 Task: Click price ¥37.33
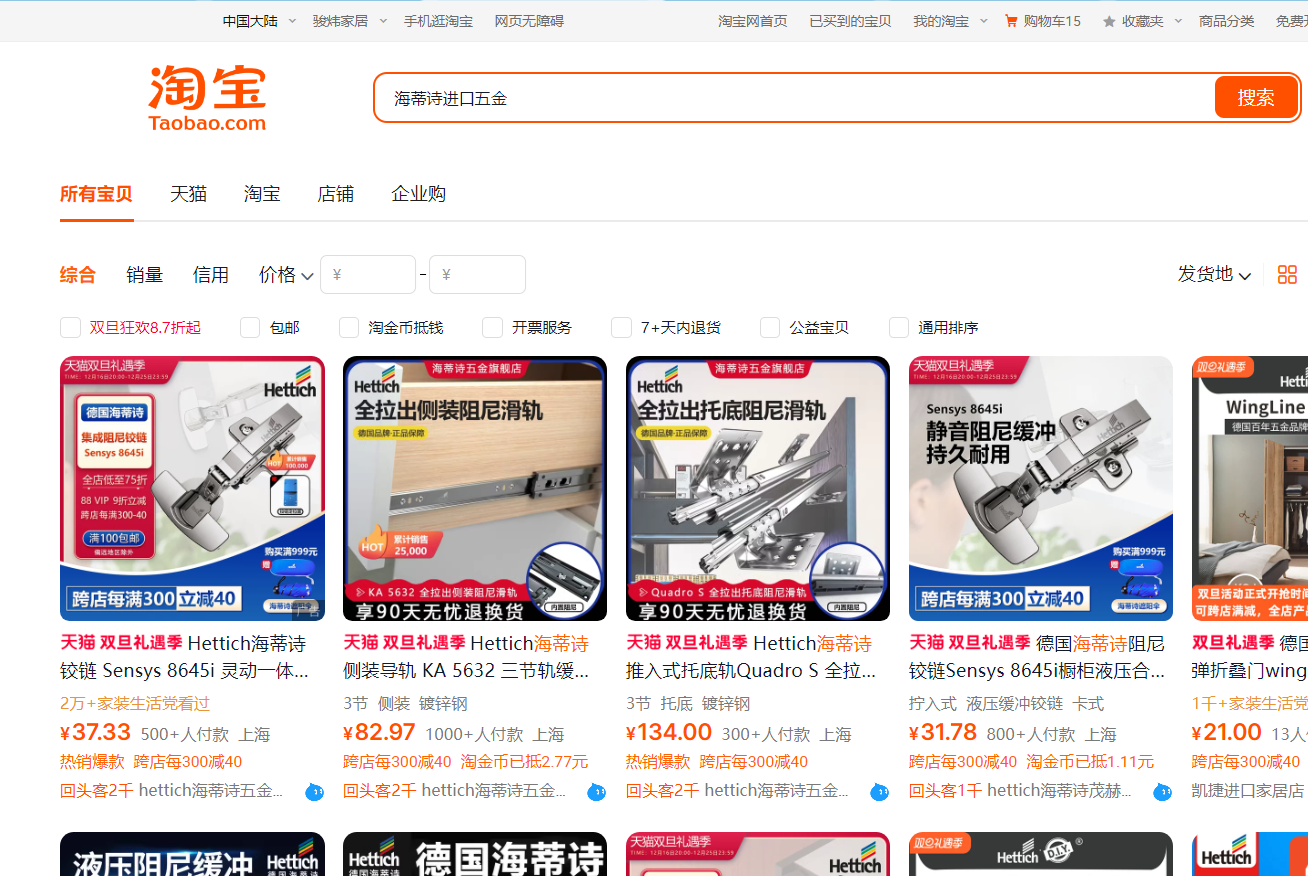[96, 732]
